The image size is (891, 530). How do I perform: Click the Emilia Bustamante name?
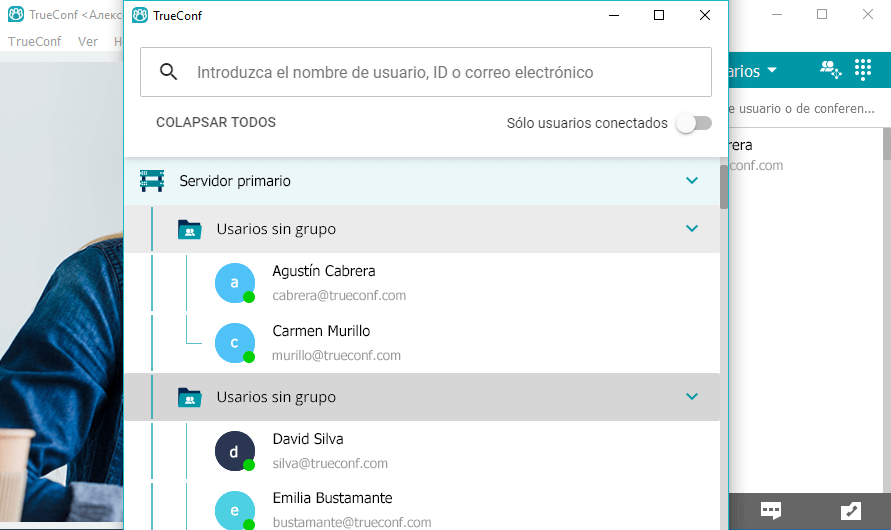332,498
